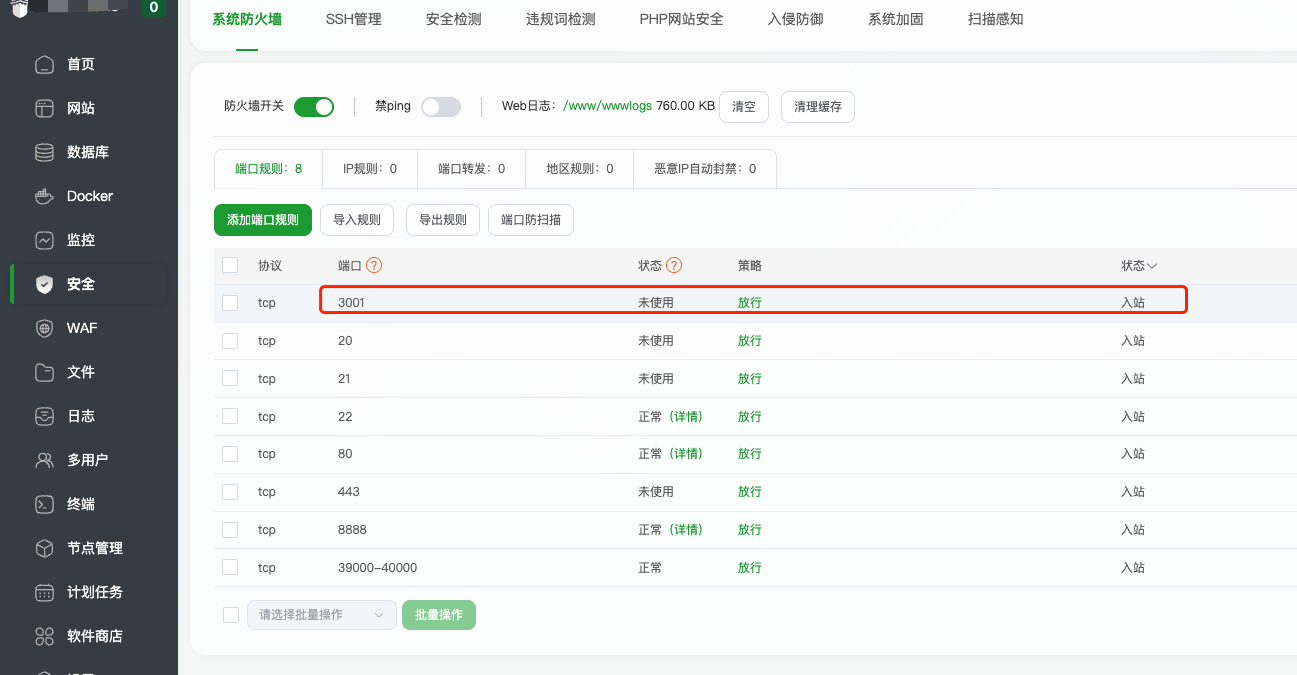Select the 恶意IP自动封禁 sub-tab
The image size is (1297, 675).
(x=705, y=169)
